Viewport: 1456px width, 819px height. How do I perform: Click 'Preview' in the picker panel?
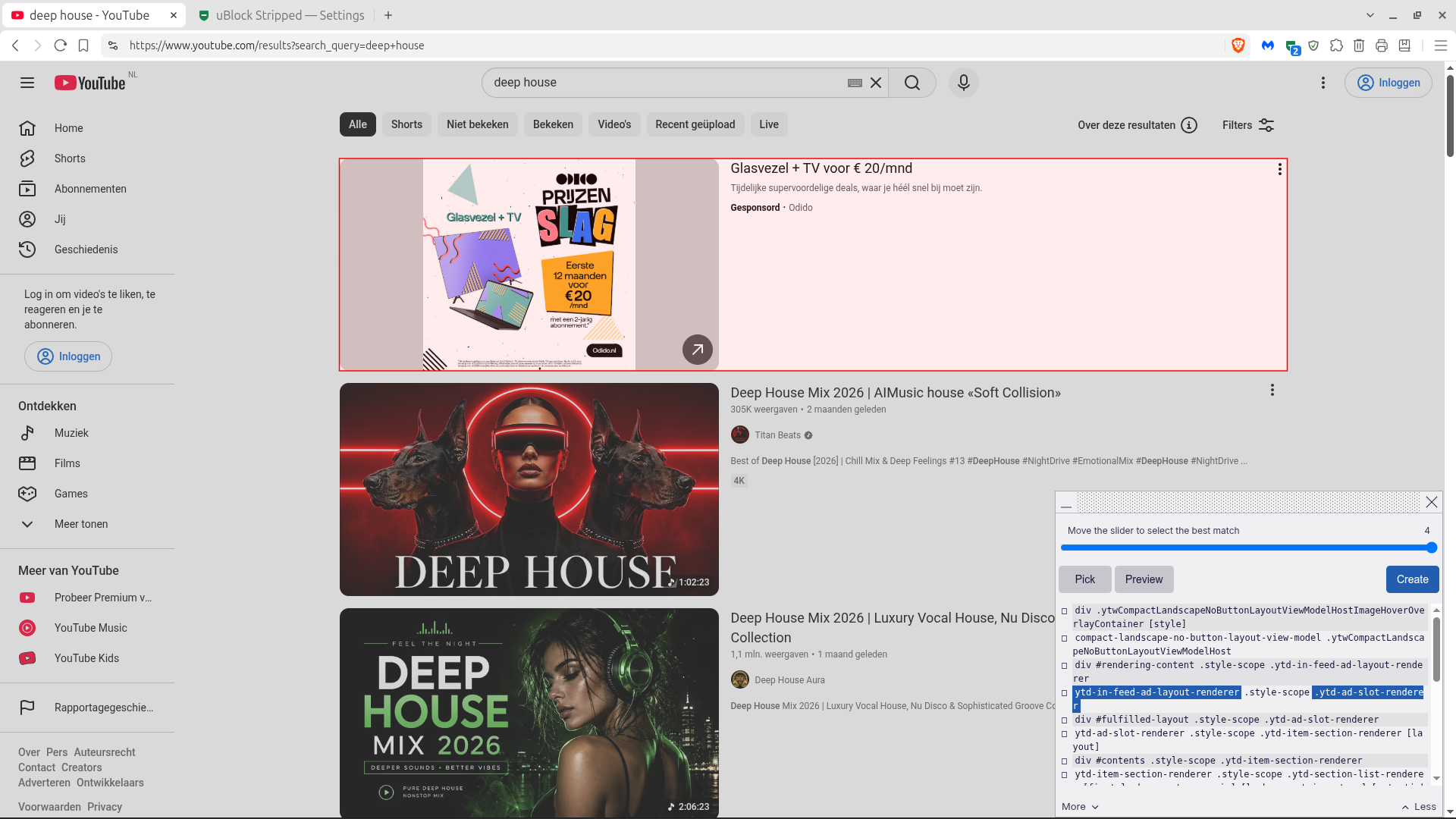pos(1144,579)
